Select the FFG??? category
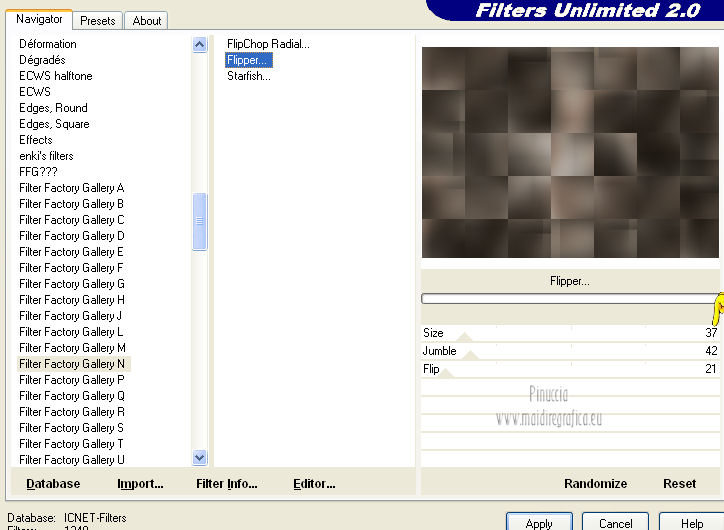Viewport: 724px width, 530px height. pos(38,172)
